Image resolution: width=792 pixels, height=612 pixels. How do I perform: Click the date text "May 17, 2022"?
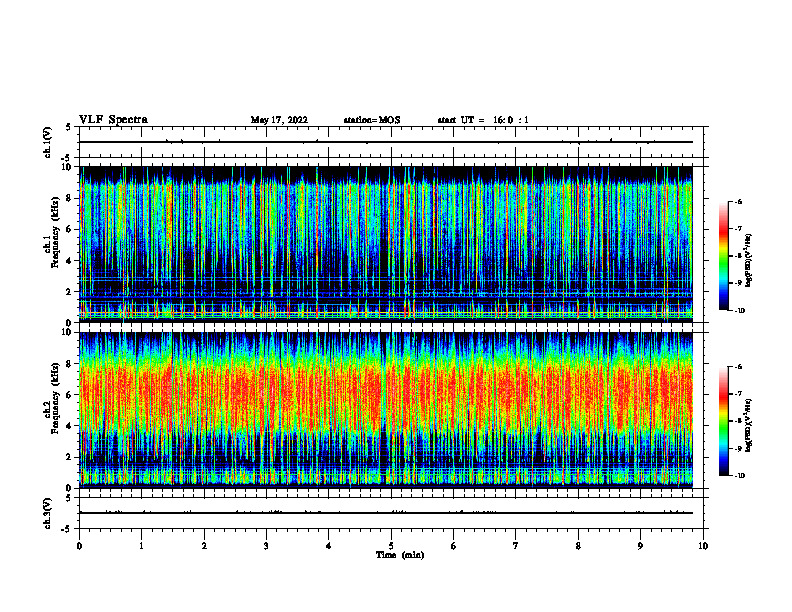pyautogui.click(x=279, y=120)
